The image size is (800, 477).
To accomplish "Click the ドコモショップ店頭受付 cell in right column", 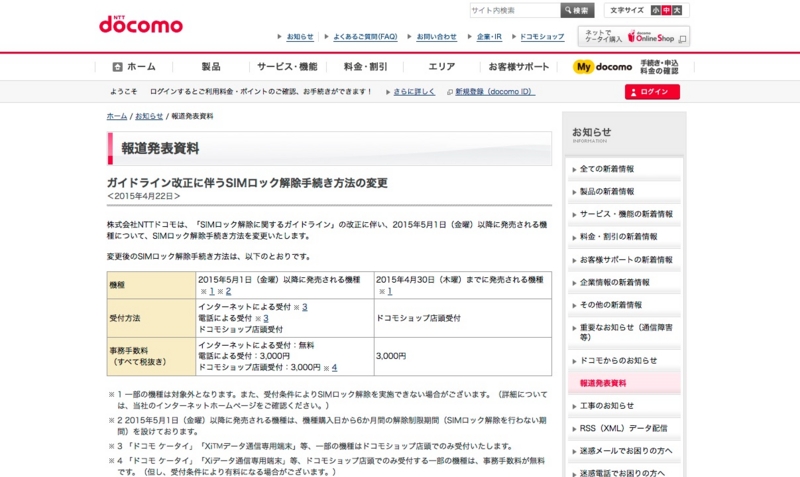I will (x=462, y=318).
